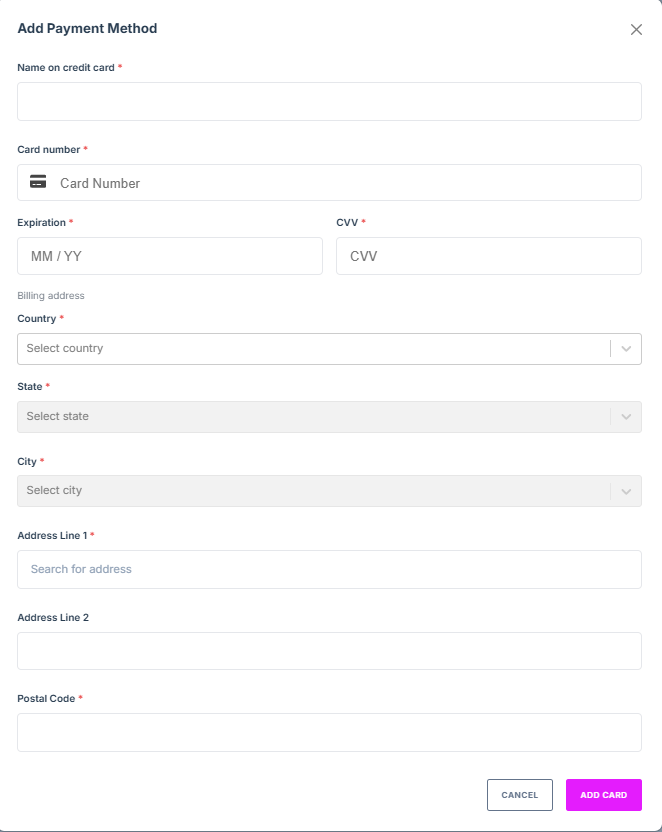Click the Add Payment Method title

87,29
